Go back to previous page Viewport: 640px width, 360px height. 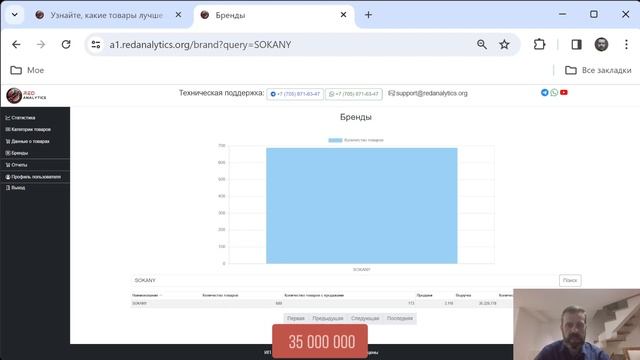[x=16, y=44]
